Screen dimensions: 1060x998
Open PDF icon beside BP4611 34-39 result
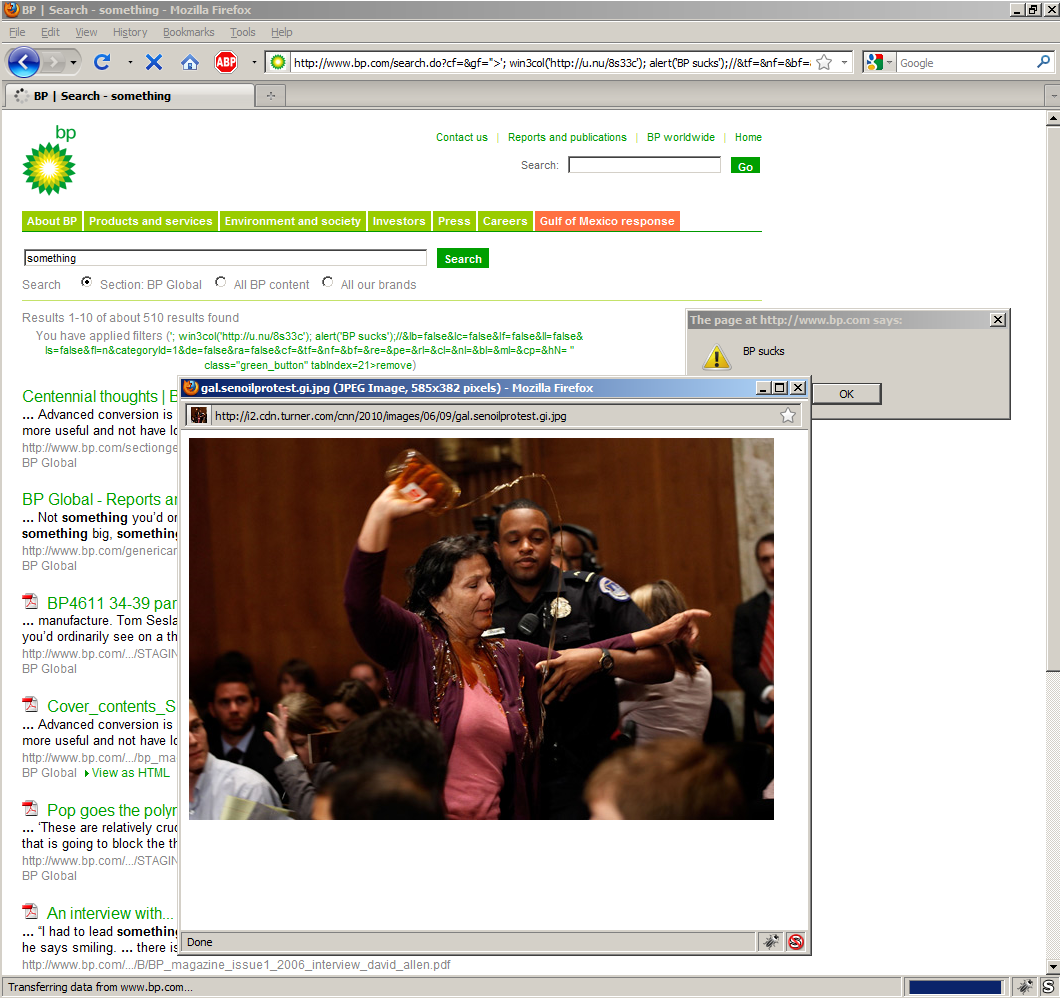coord(30,601)
